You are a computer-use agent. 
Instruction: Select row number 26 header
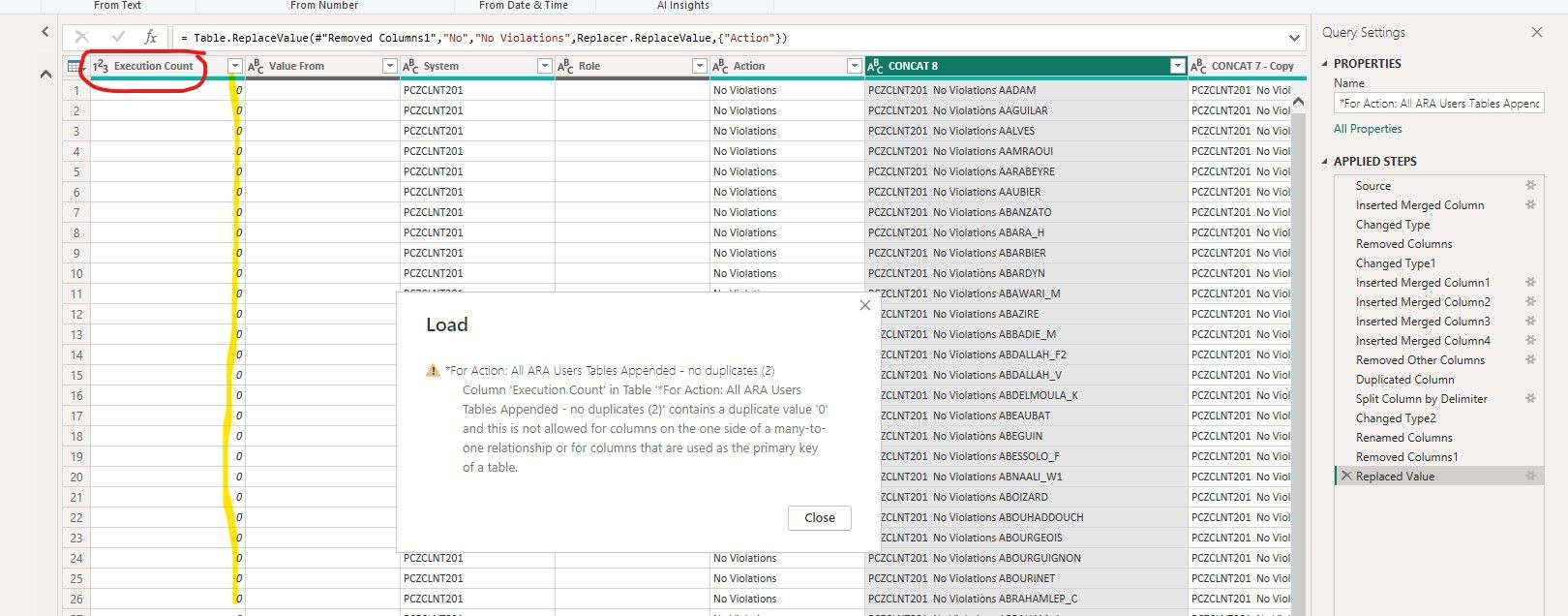click(x=76, y=599)
